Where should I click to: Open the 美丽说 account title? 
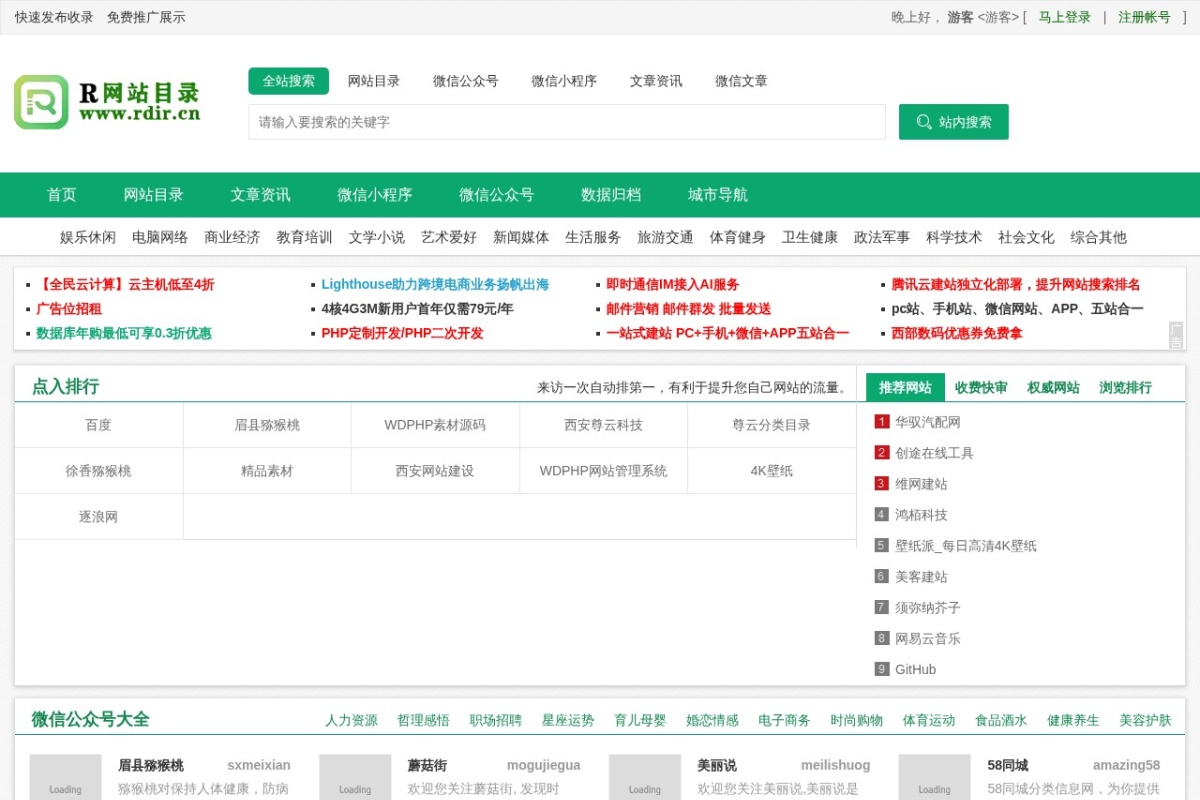pyautogui.click(x=717, y=765)
